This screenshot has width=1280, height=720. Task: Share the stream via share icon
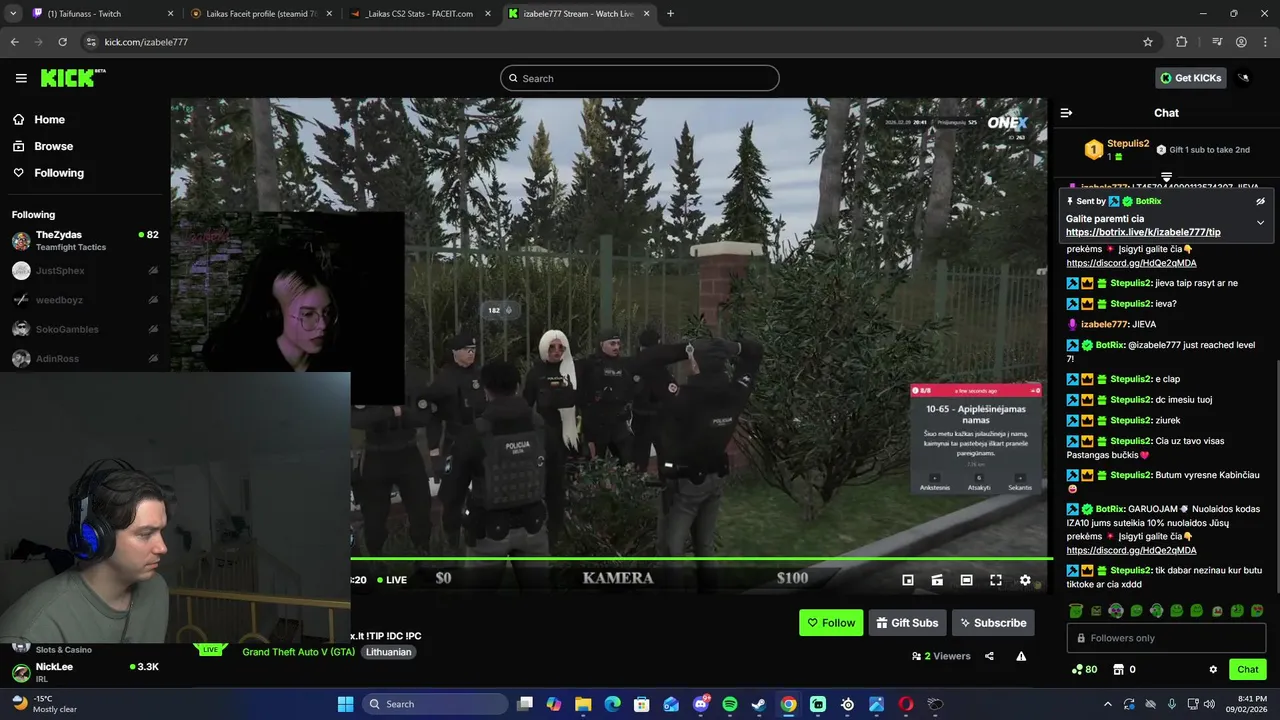tap(989, 656)
